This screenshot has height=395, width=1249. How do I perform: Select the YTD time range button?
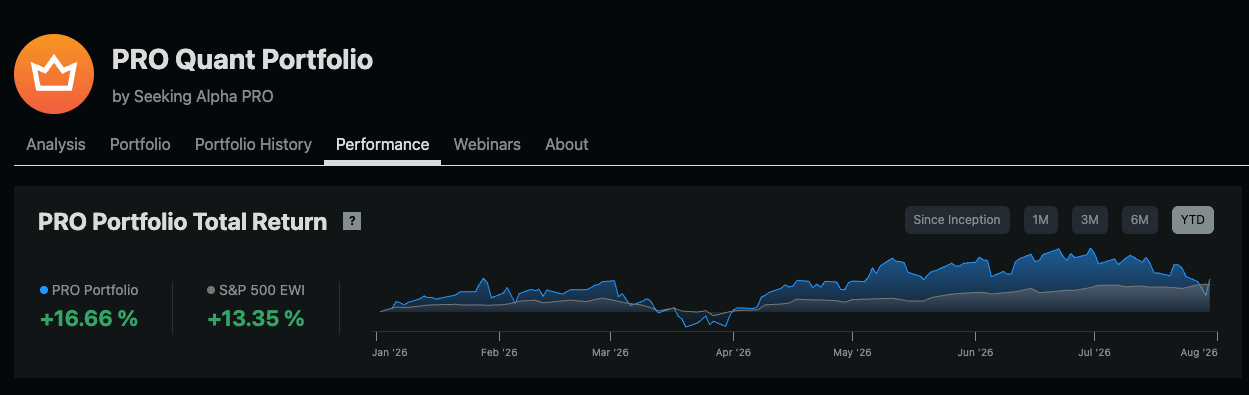click(1193, 220)
